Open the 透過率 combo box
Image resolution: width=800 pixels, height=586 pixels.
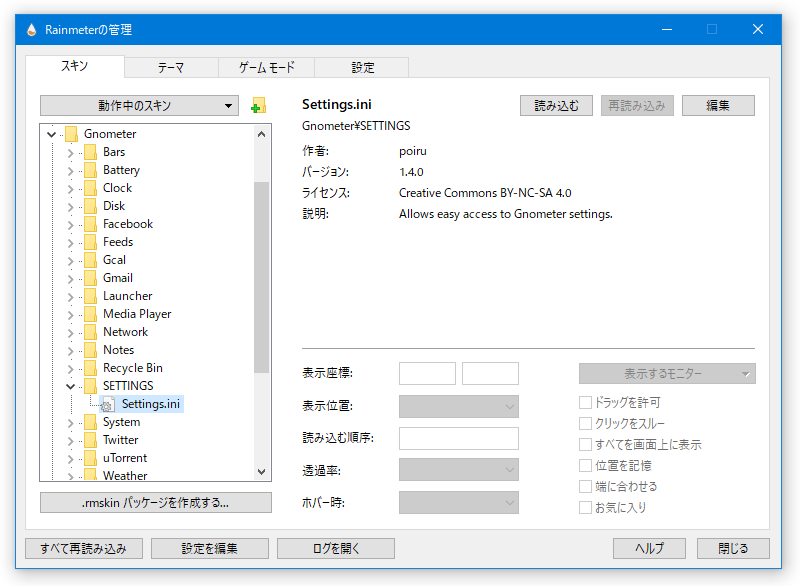(x=459, y=470)
